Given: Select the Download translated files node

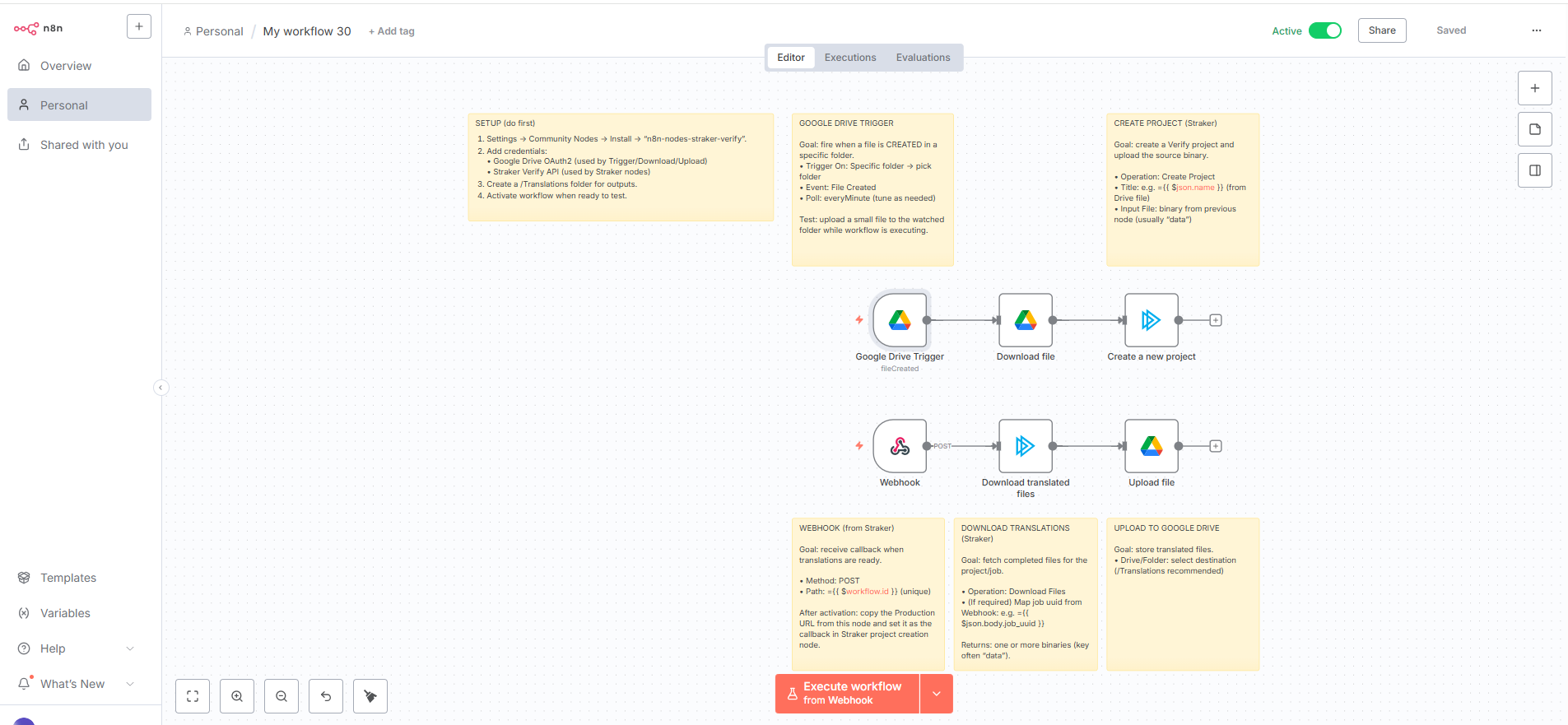Looking at the screenshot, I should point(1025,446).
